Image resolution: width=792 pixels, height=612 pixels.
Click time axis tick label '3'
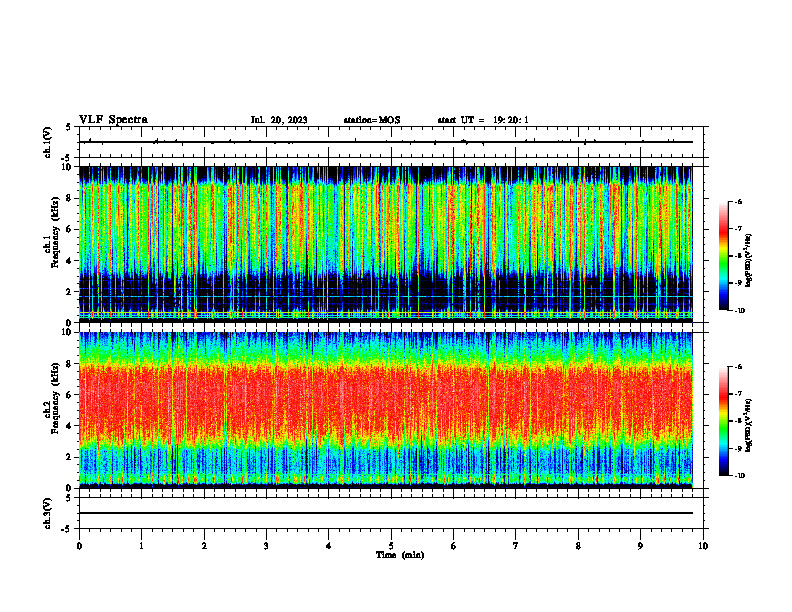pos(266,546)
